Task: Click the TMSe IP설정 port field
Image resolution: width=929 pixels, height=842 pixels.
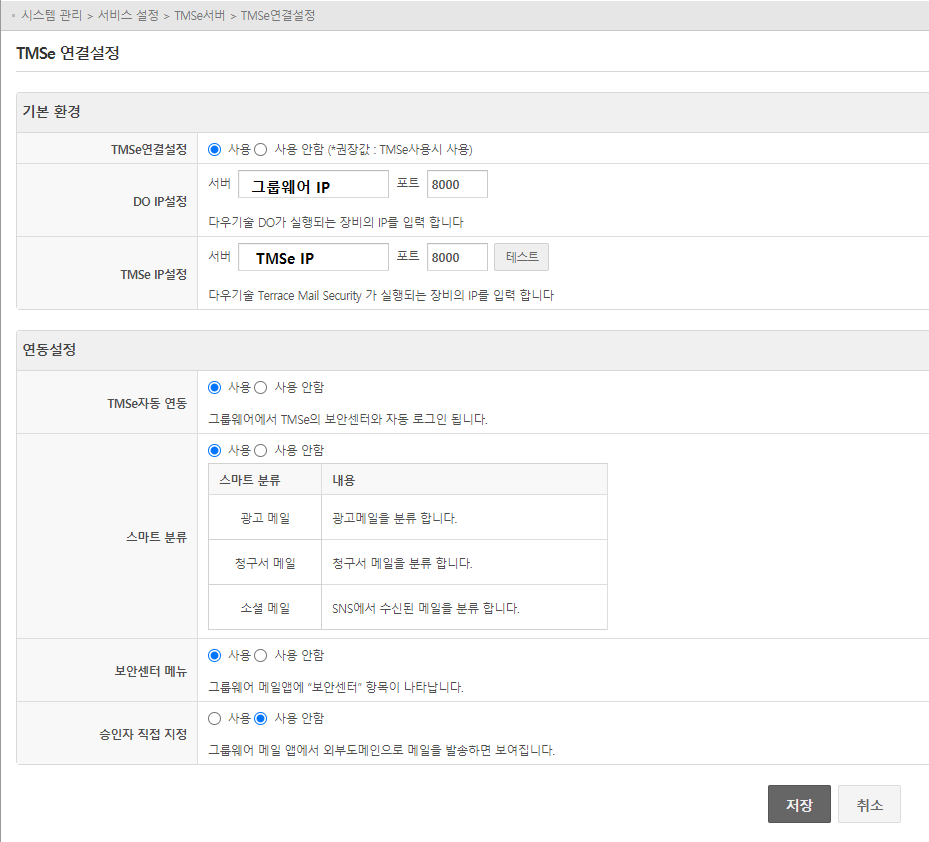Action: [x=457, y=257]
